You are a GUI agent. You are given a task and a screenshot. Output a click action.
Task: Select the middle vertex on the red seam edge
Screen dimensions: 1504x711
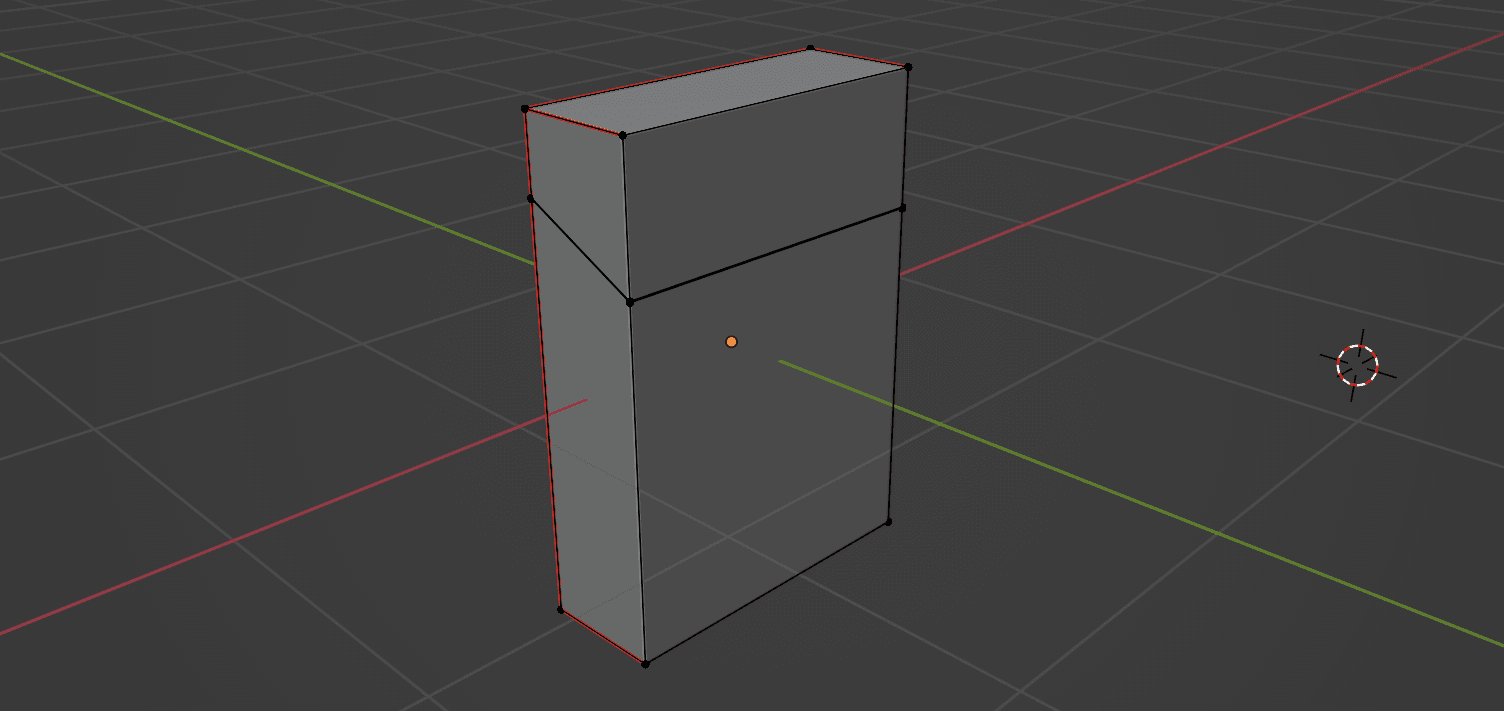tap(531, 198)
